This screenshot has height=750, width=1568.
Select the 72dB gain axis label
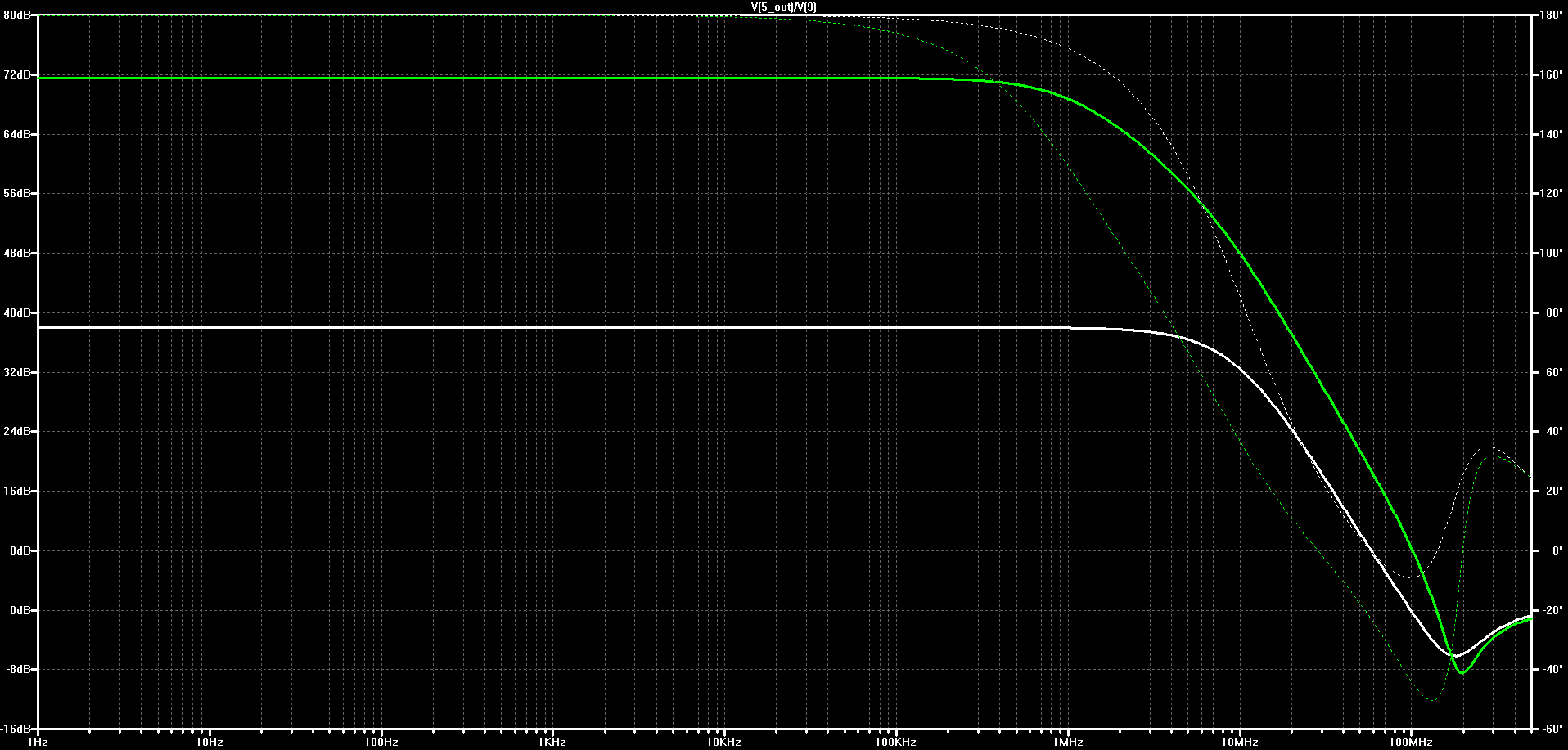coord(17,75)
